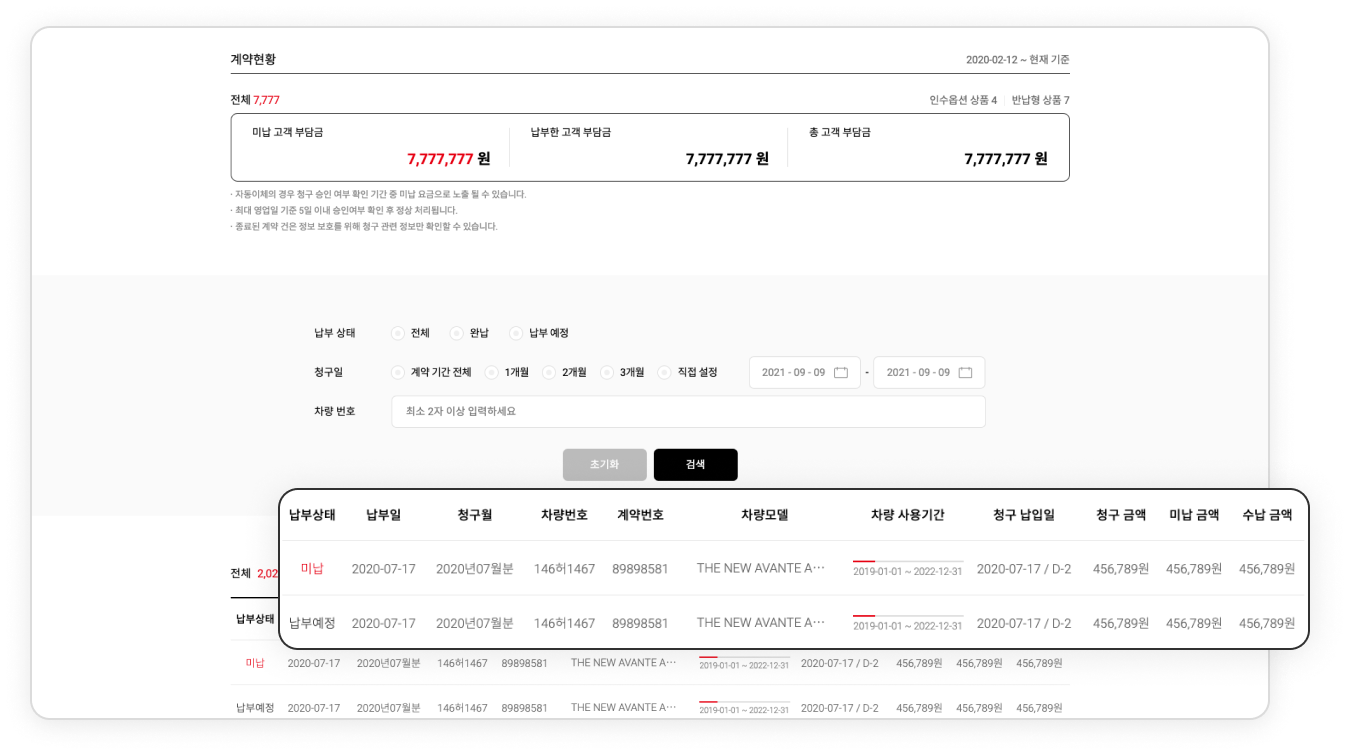
Task: Click the red 미납 status in the background table
Action: pyautogui.click(x=255, y=663)
